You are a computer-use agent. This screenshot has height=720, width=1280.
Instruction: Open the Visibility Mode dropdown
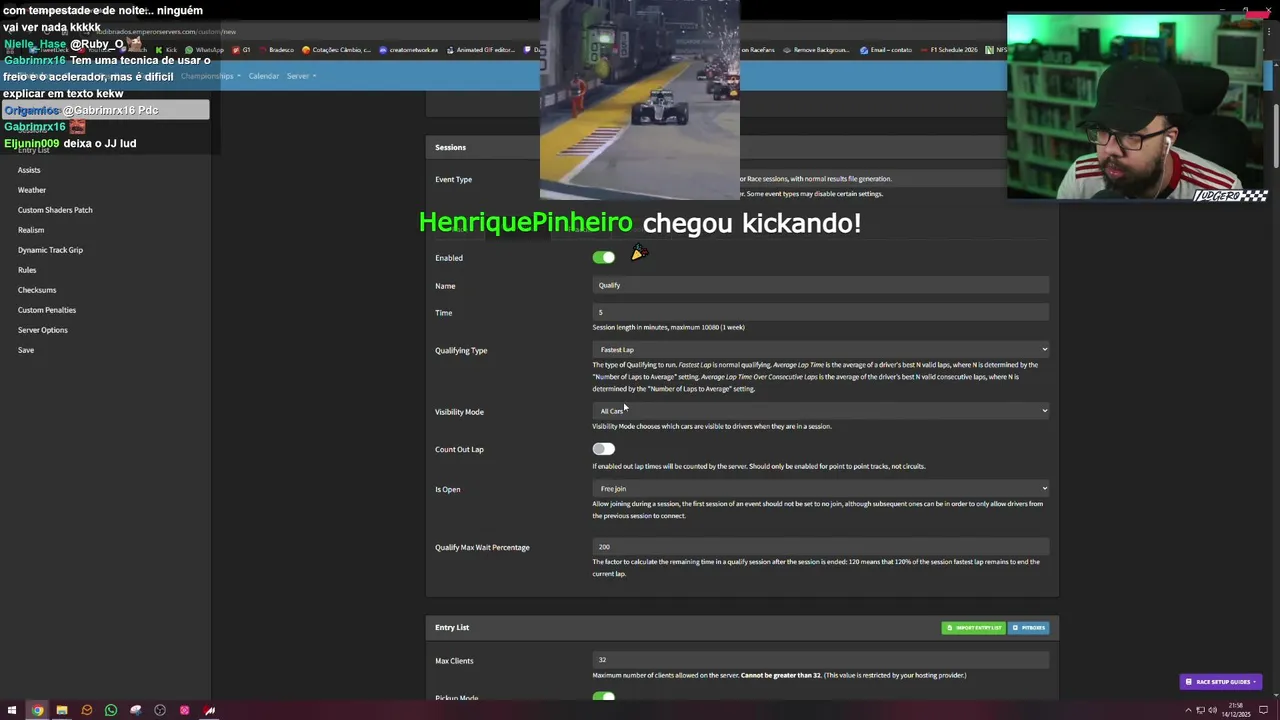[x=821, y=411]
